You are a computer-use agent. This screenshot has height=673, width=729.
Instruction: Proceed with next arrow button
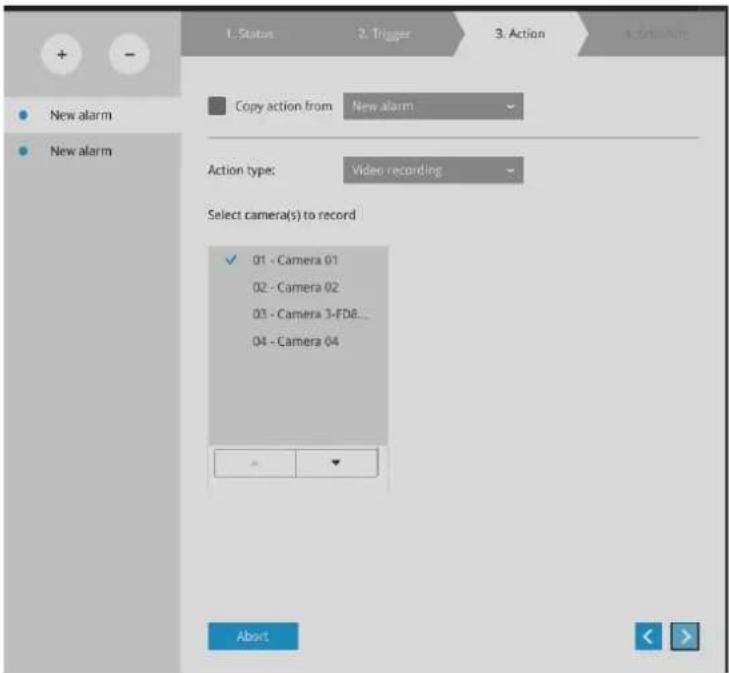685,637
